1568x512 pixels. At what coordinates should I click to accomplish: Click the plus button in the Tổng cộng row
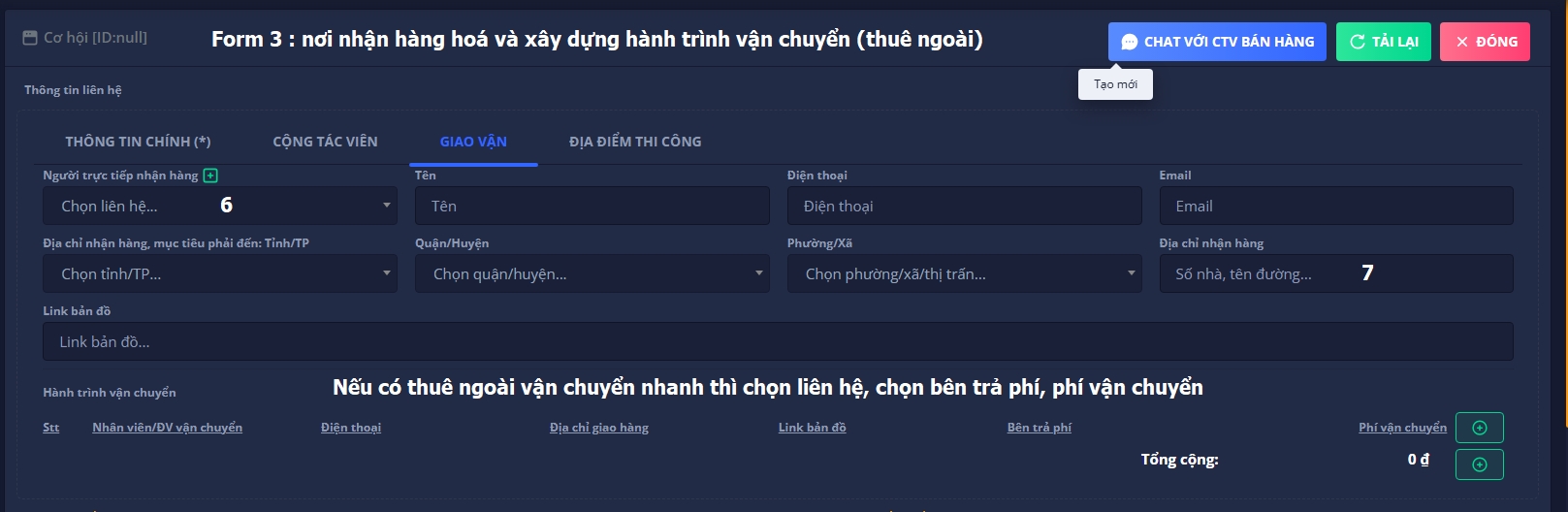[x=1479, y=464]
